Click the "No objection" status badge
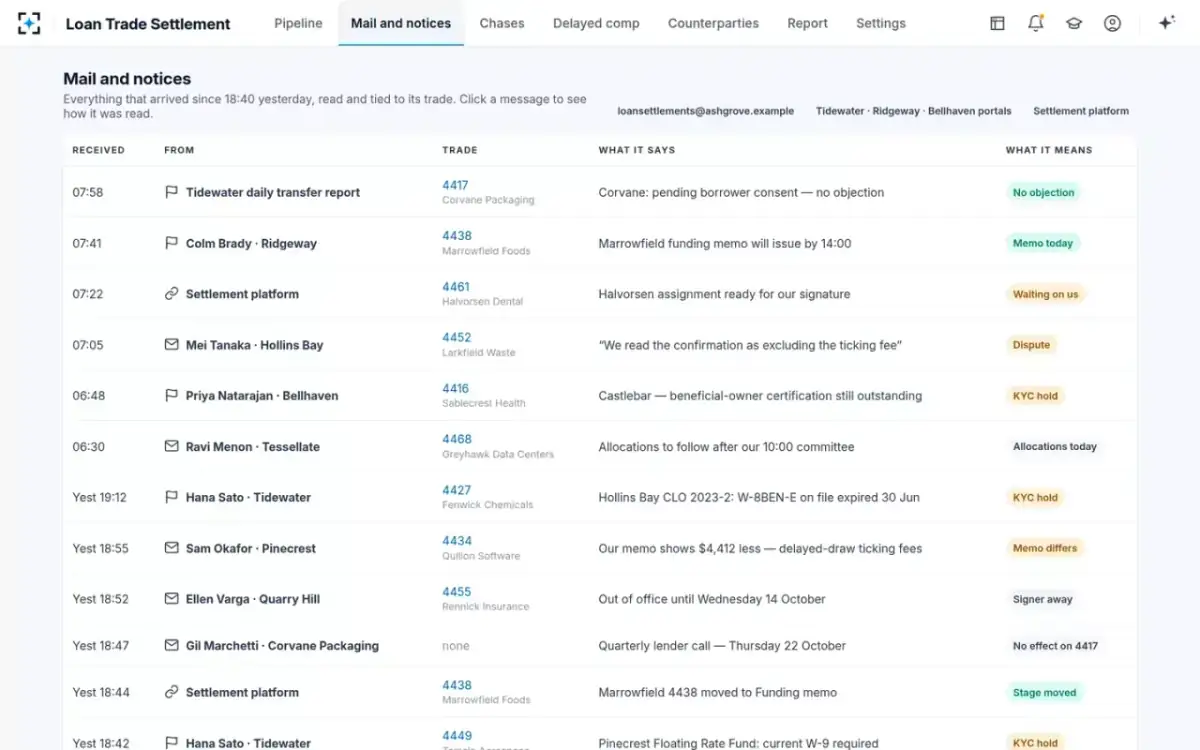The width and height of the screenshot is (1200, 750). coord(1043,193)
